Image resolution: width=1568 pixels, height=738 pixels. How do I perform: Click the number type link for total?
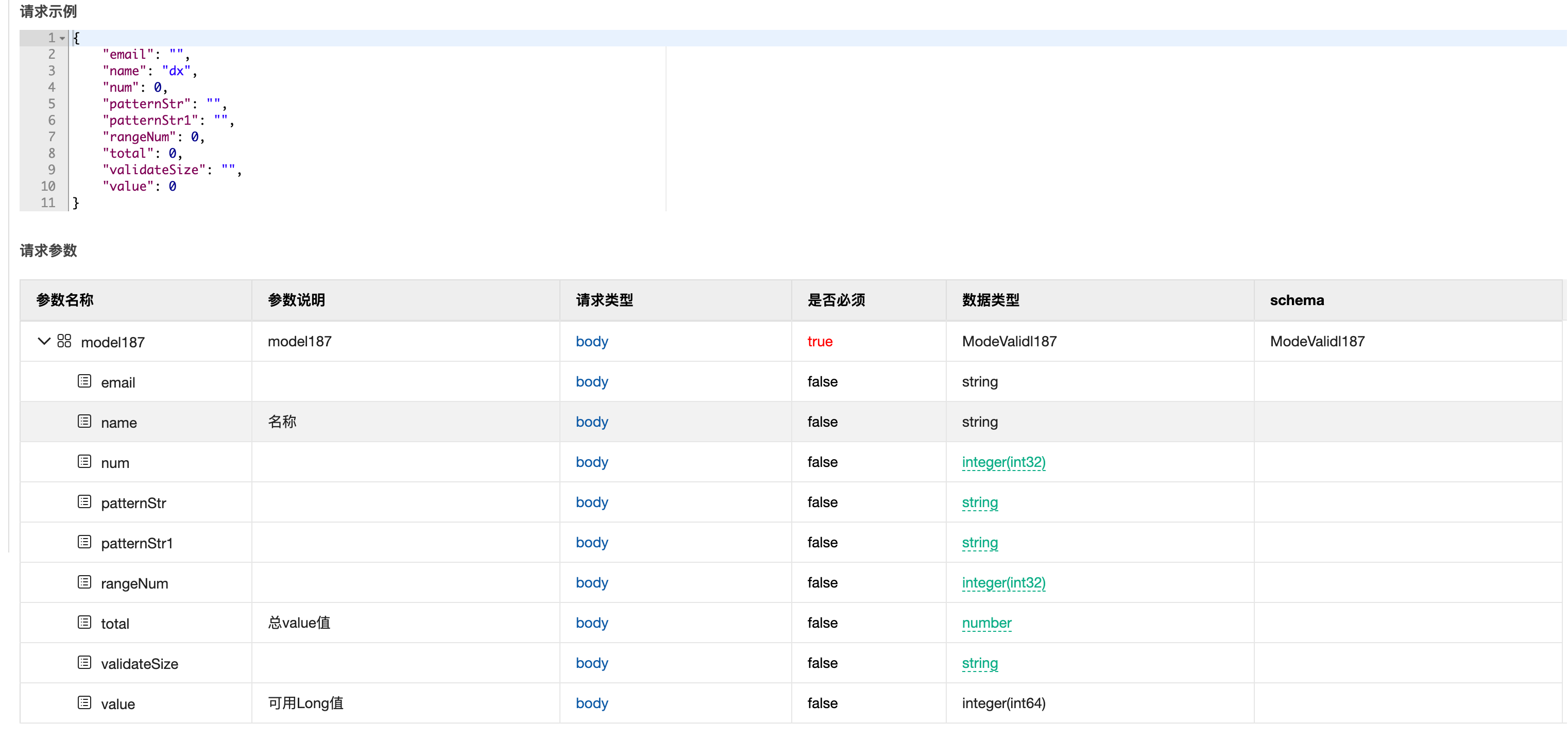pyautogui.click(x=986, y=623)
